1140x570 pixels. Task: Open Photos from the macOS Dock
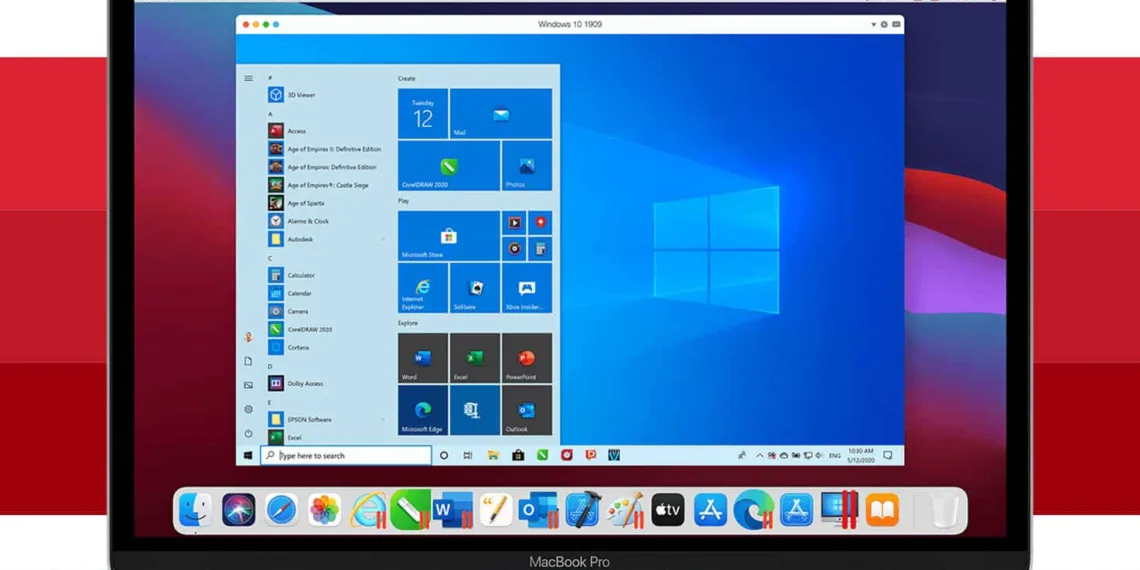click(325, 510)
